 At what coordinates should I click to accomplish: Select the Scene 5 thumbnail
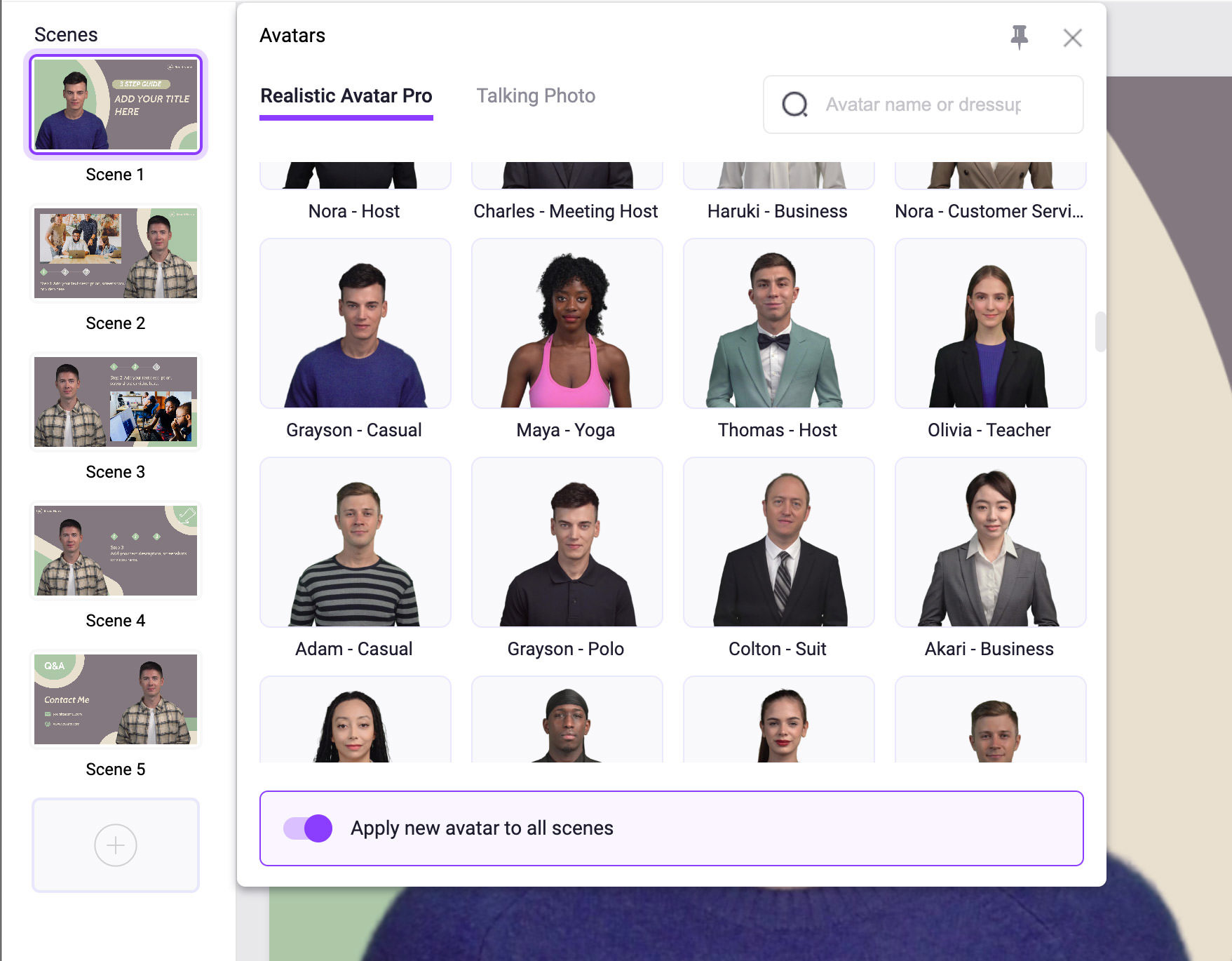[116, 699]
